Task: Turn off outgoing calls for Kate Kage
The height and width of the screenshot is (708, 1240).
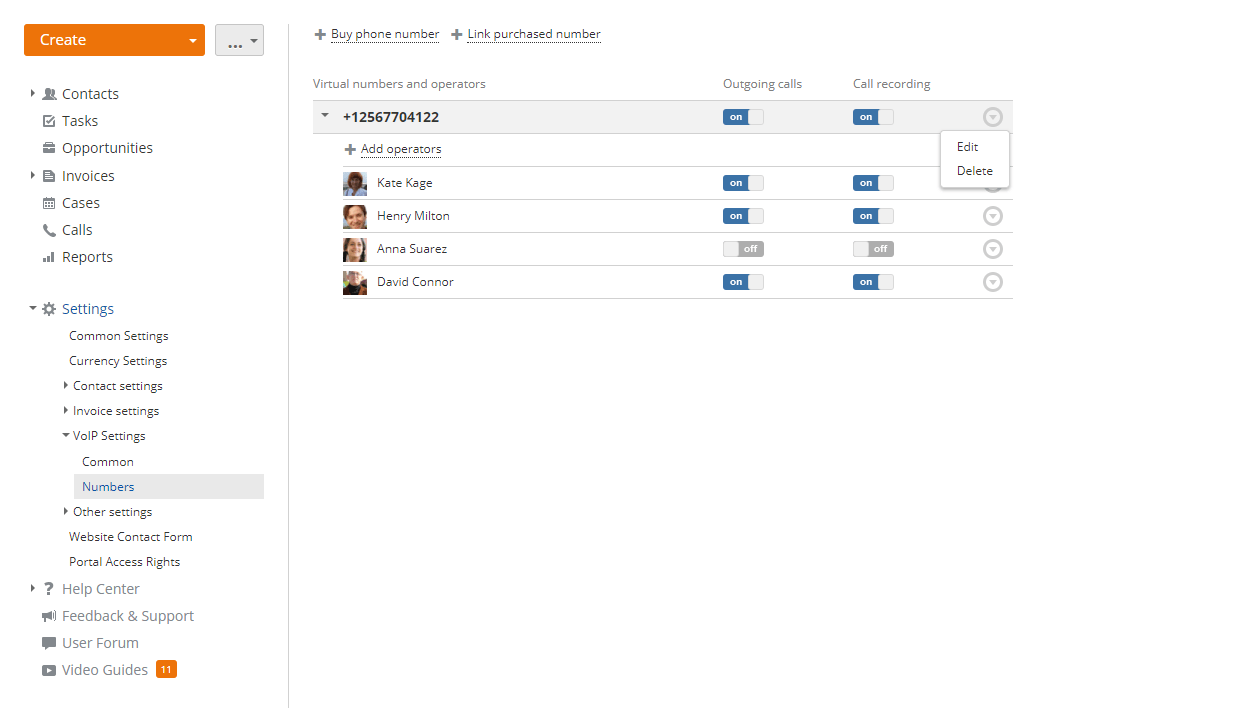Action: pyautogui.click(x=742, y=183)
